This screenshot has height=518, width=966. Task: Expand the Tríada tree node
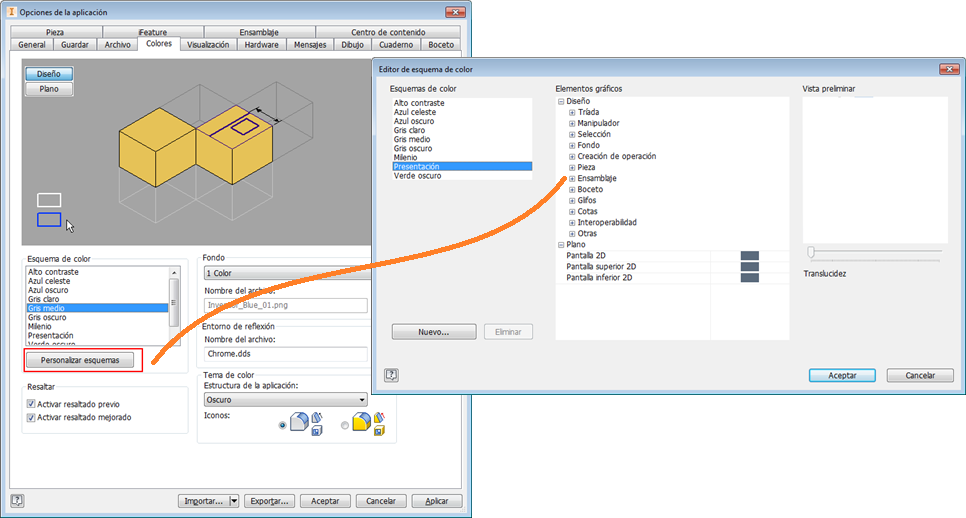click(572, 112)
